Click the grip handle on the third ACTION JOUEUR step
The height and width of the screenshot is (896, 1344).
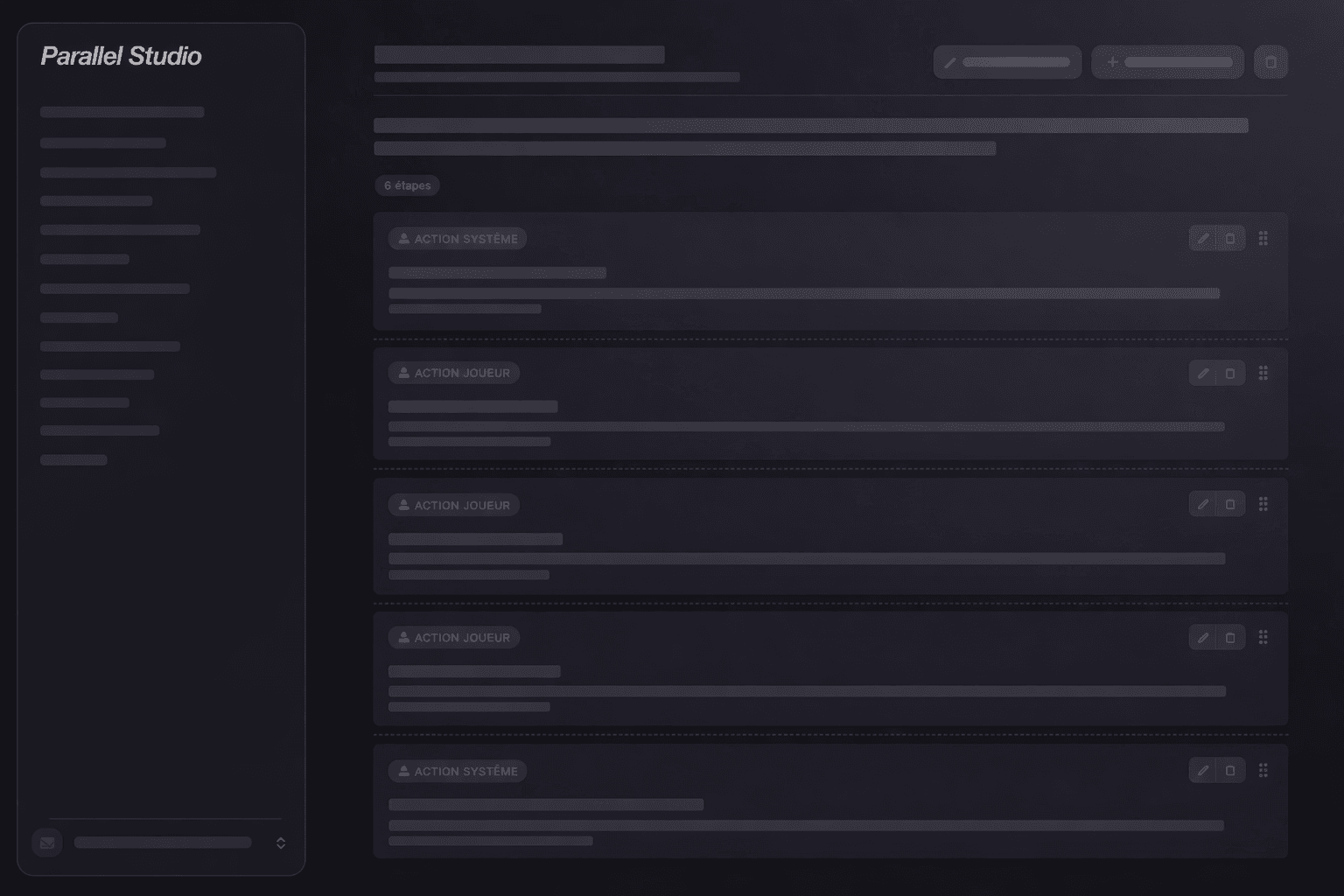click(1263, 638)
